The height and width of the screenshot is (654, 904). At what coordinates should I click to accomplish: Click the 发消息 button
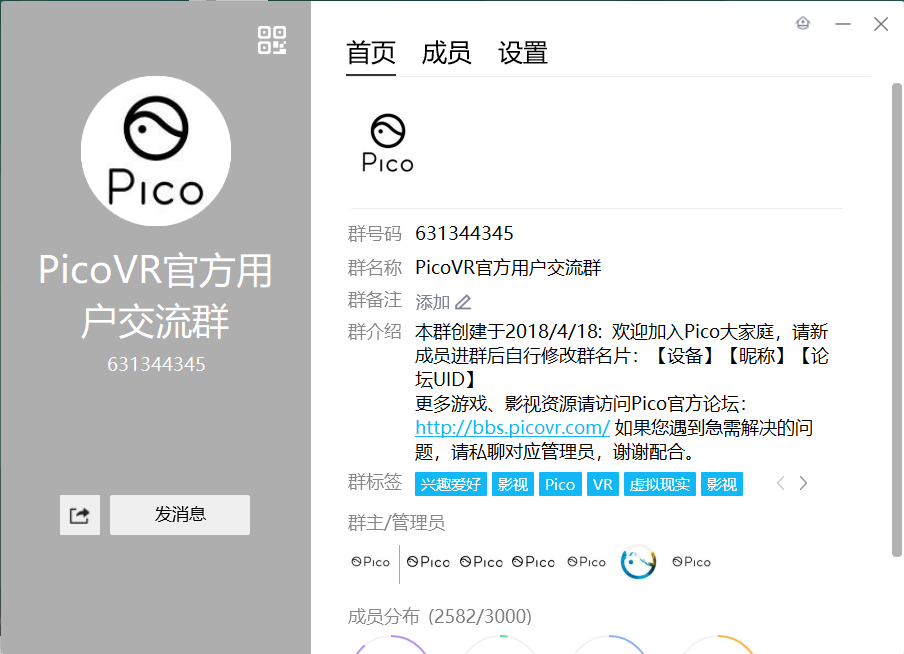pyautogui.click(x=180, y=514)
